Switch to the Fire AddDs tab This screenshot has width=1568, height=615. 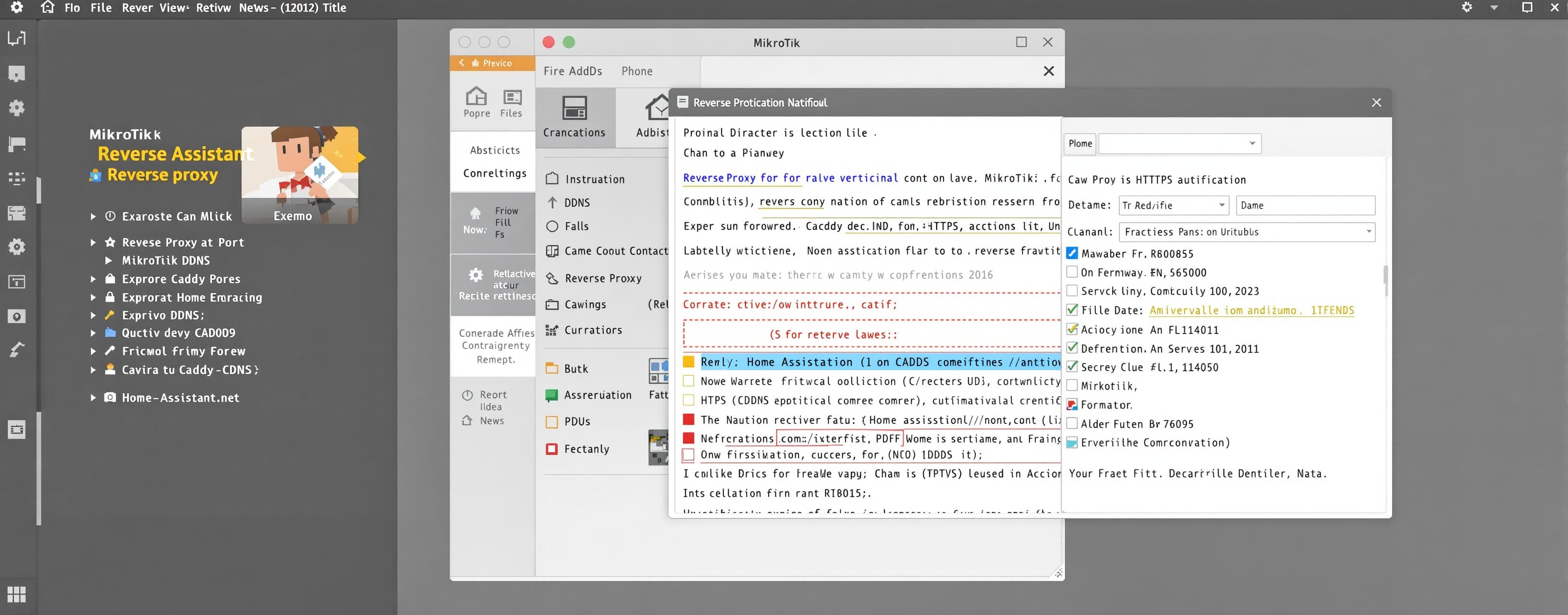click(573, 71)
